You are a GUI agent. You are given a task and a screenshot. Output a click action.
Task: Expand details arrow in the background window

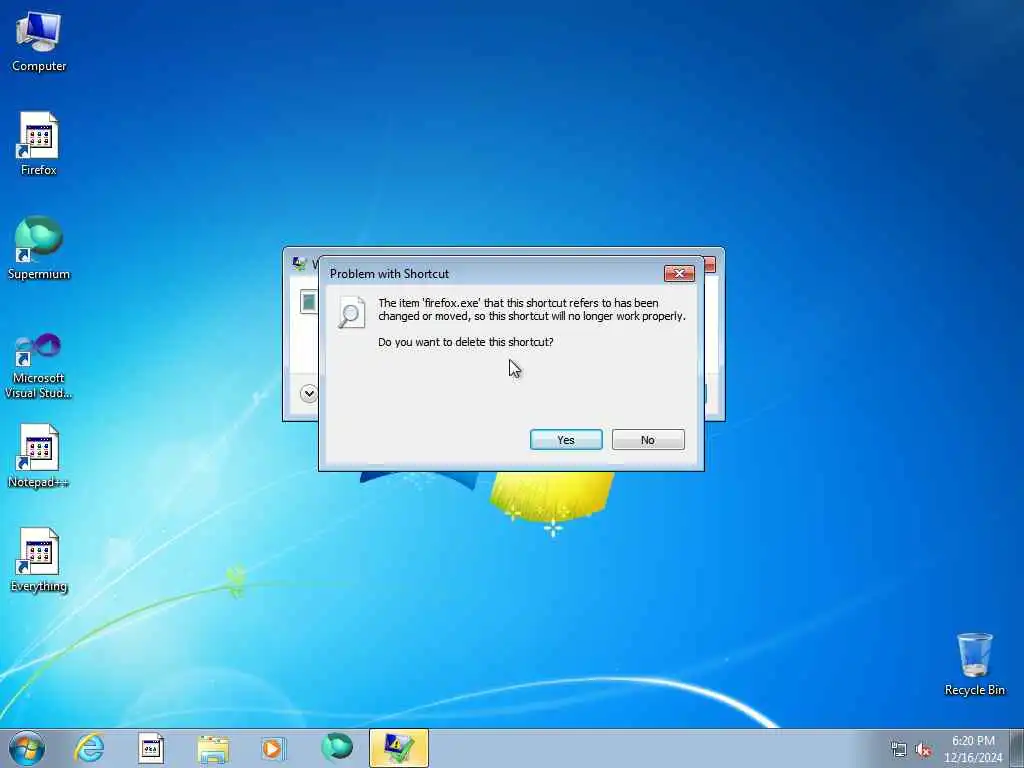tap(309, 393)
